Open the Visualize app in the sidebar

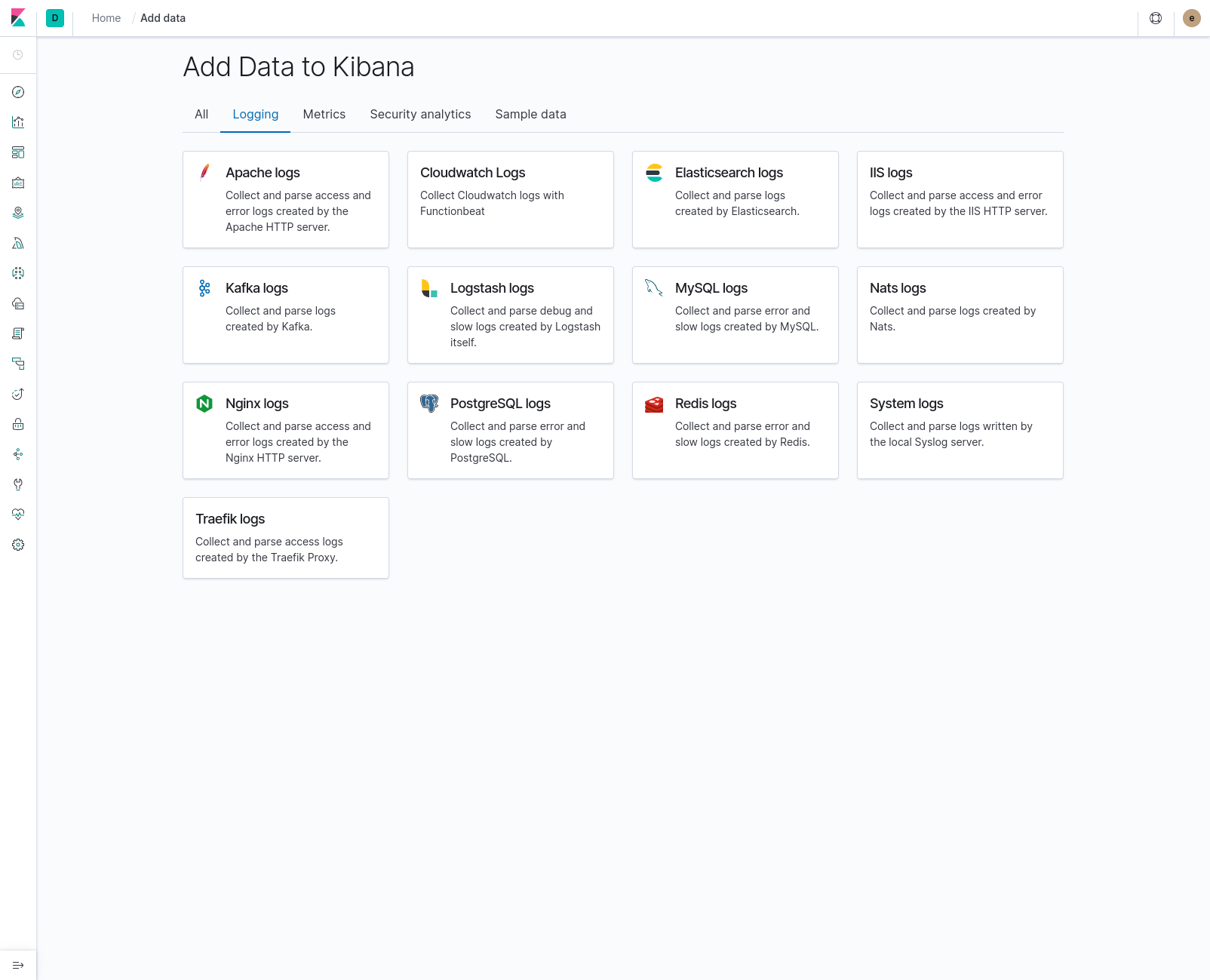(x=18, y=121)
